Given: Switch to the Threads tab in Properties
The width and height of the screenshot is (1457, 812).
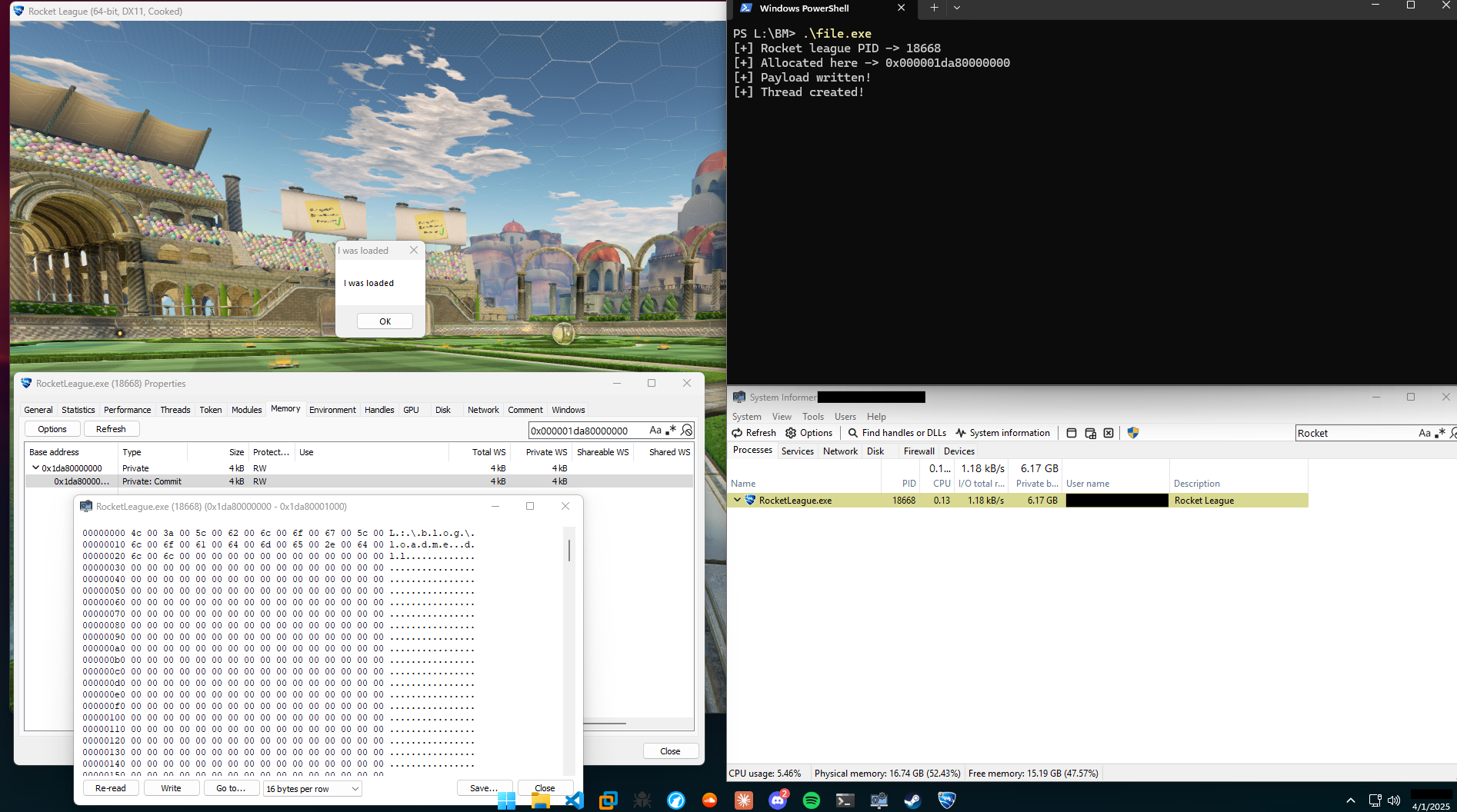Looking at the screenshot, I should [175, 410].
